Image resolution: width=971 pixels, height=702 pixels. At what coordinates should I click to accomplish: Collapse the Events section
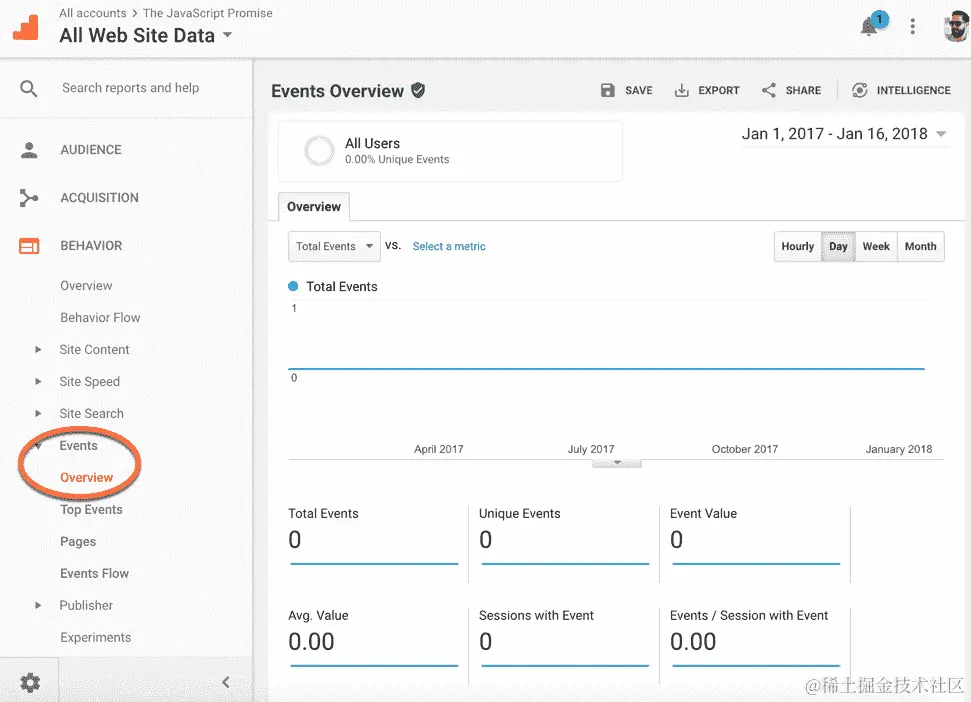[38, 446]
